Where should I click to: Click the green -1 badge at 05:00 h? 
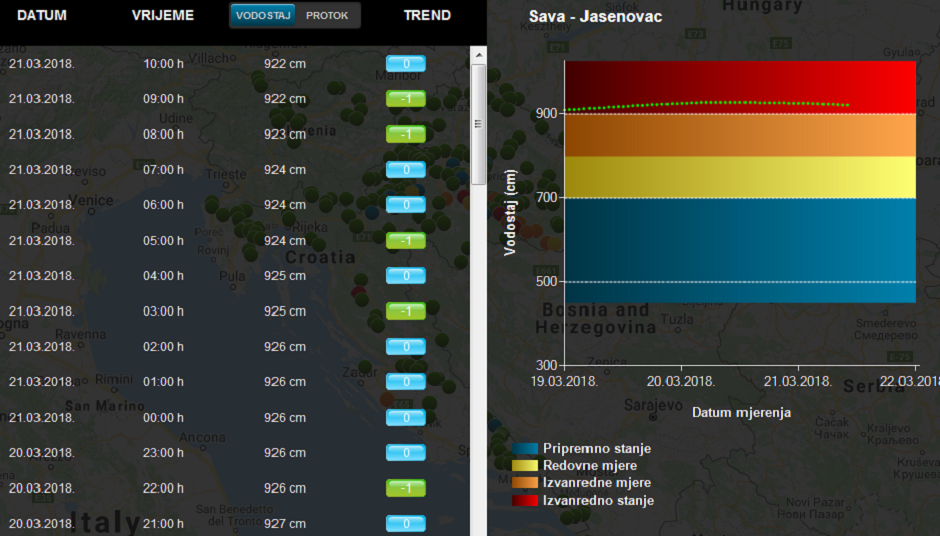[x=406, y=240]
